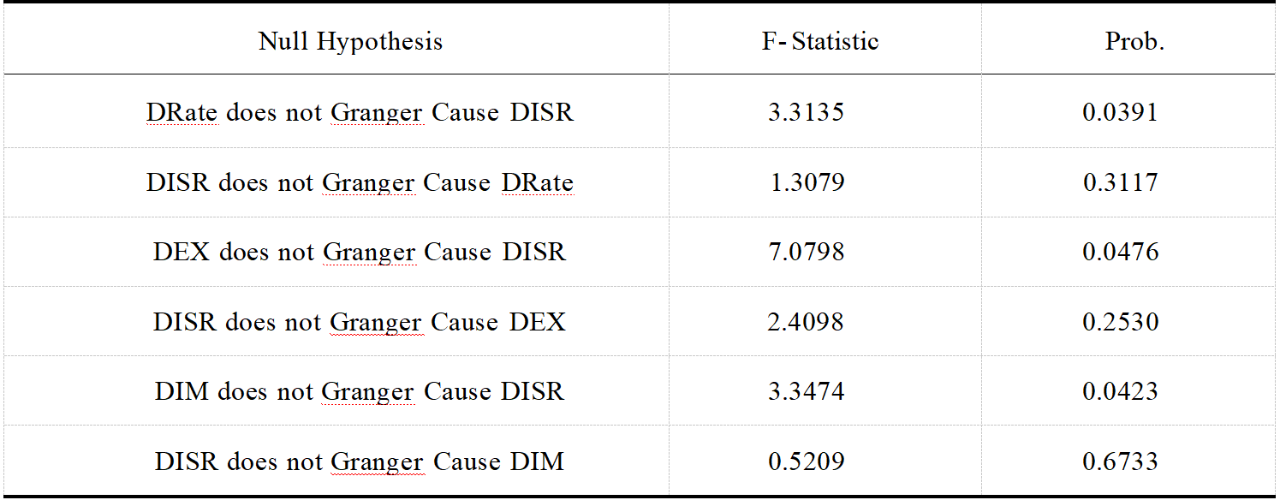
Task: Click 'DEX does not Granger Cause DISR'
Action: [x=360, y=252]
